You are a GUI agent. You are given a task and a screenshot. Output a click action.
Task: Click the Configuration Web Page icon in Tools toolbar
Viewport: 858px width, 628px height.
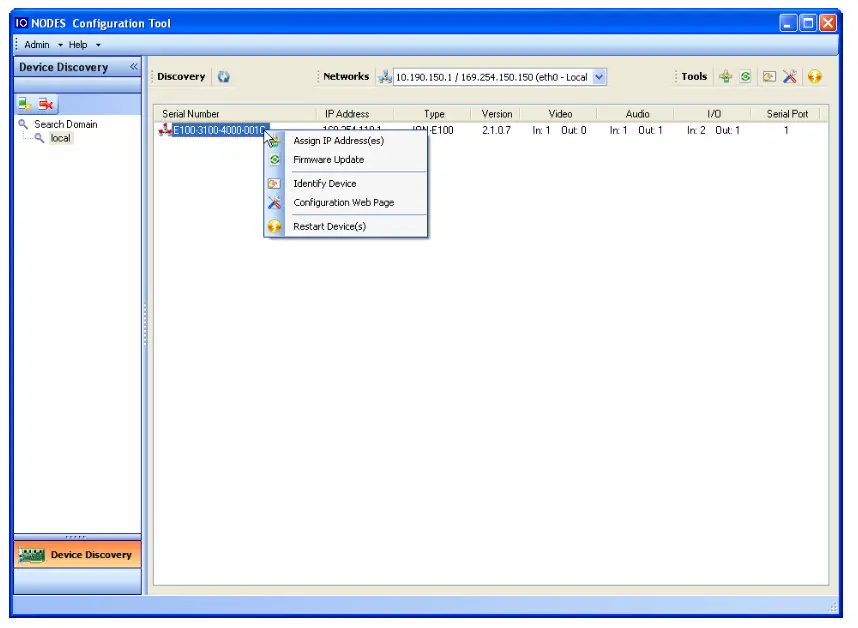[790, 77]
